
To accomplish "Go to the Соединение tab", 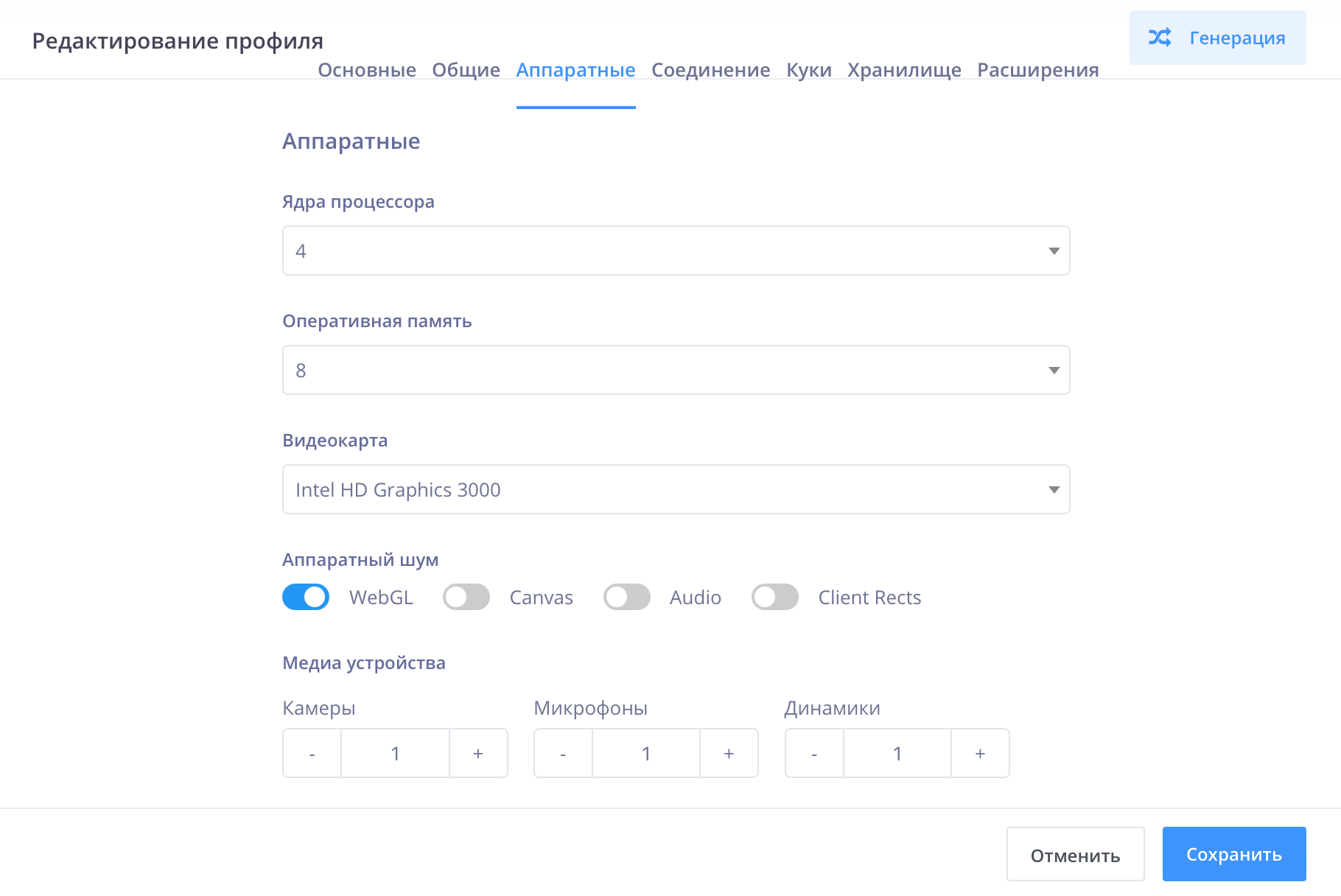I will pos(710,70).
